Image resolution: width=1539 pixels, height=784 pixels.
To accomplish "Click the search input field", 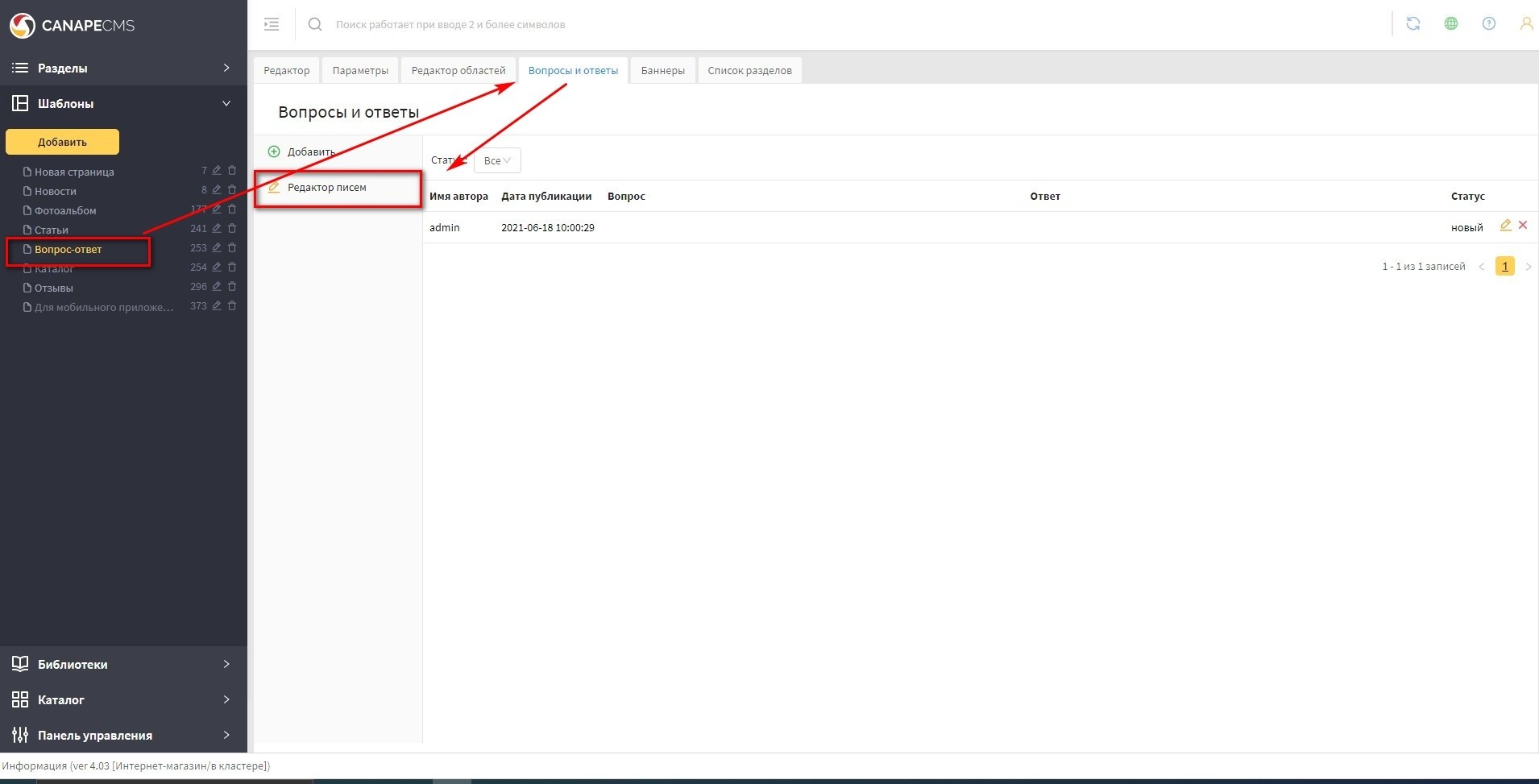I will (x=564, y=25).
